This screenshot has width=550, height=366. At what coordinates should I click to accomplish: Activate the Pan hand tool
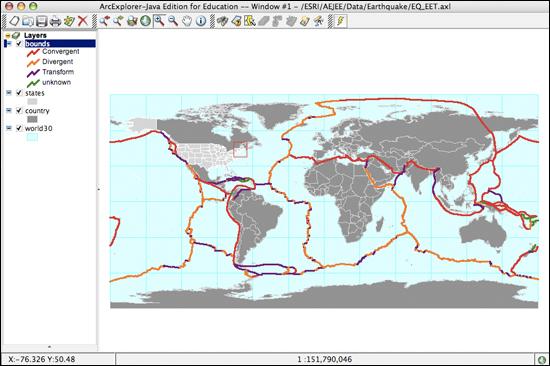(x=187, y=21)
